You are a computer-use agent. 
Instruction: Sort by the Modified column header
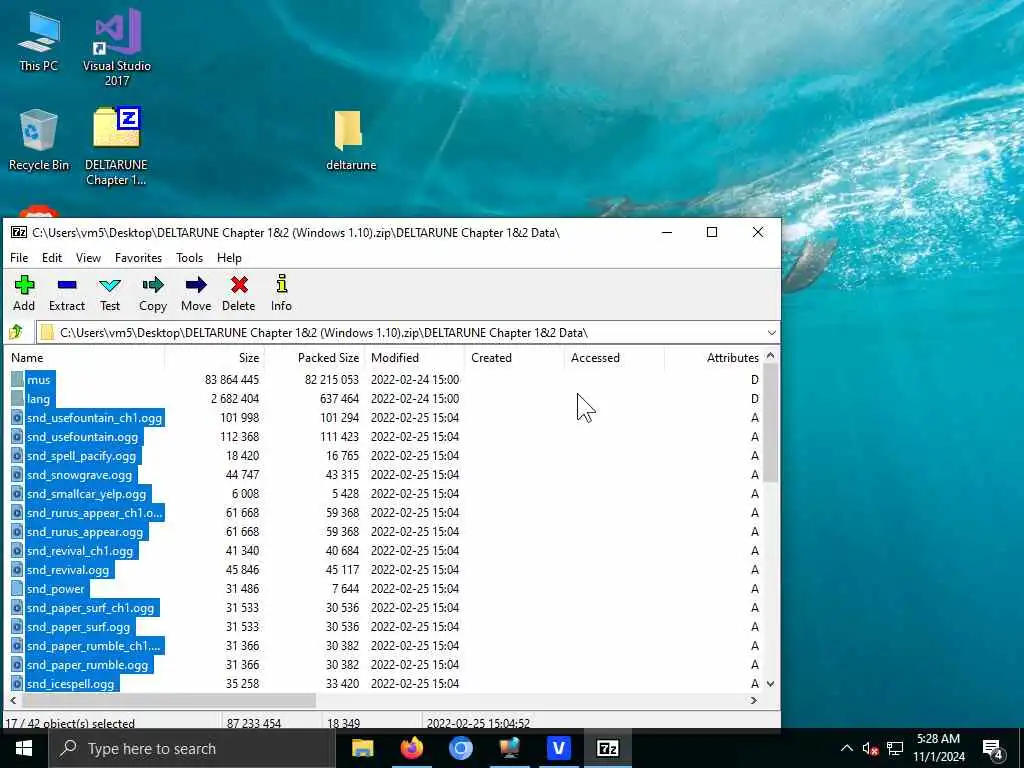point(414,358)
